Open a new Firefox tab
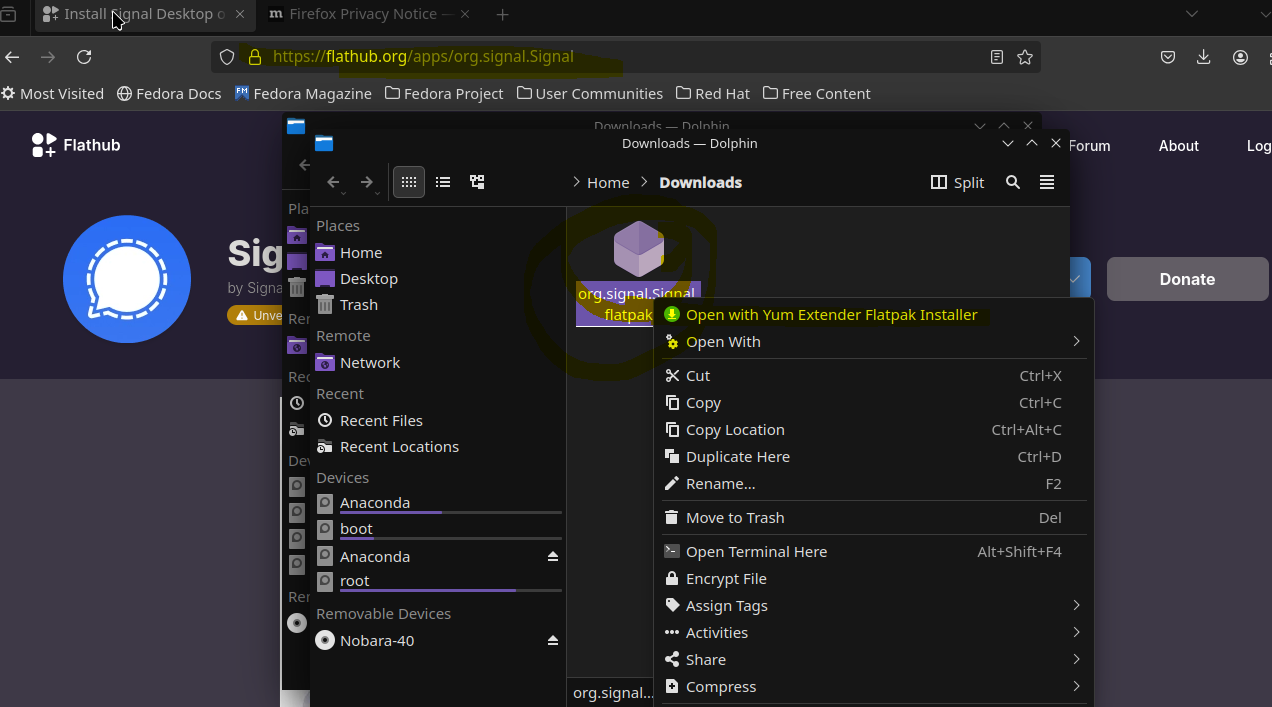 point(503,14)
